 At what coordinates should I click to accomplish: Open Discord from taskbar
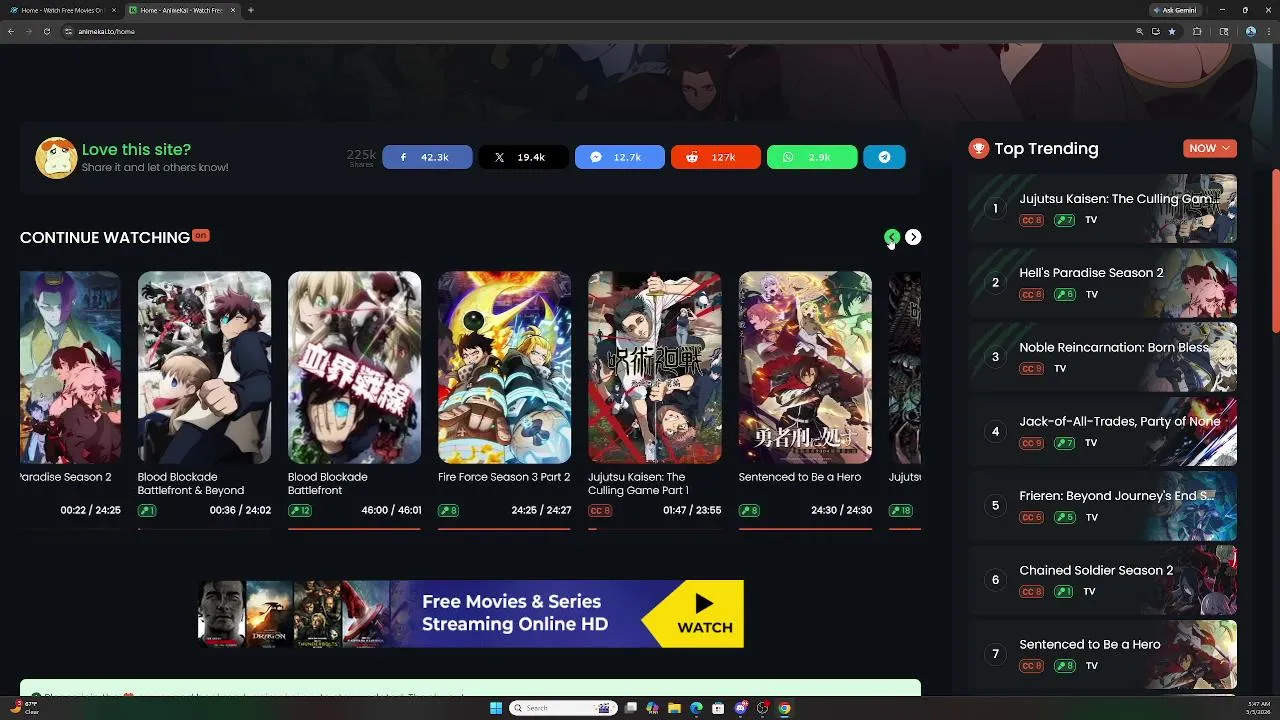pyautogui.click(x=741, y=708)
